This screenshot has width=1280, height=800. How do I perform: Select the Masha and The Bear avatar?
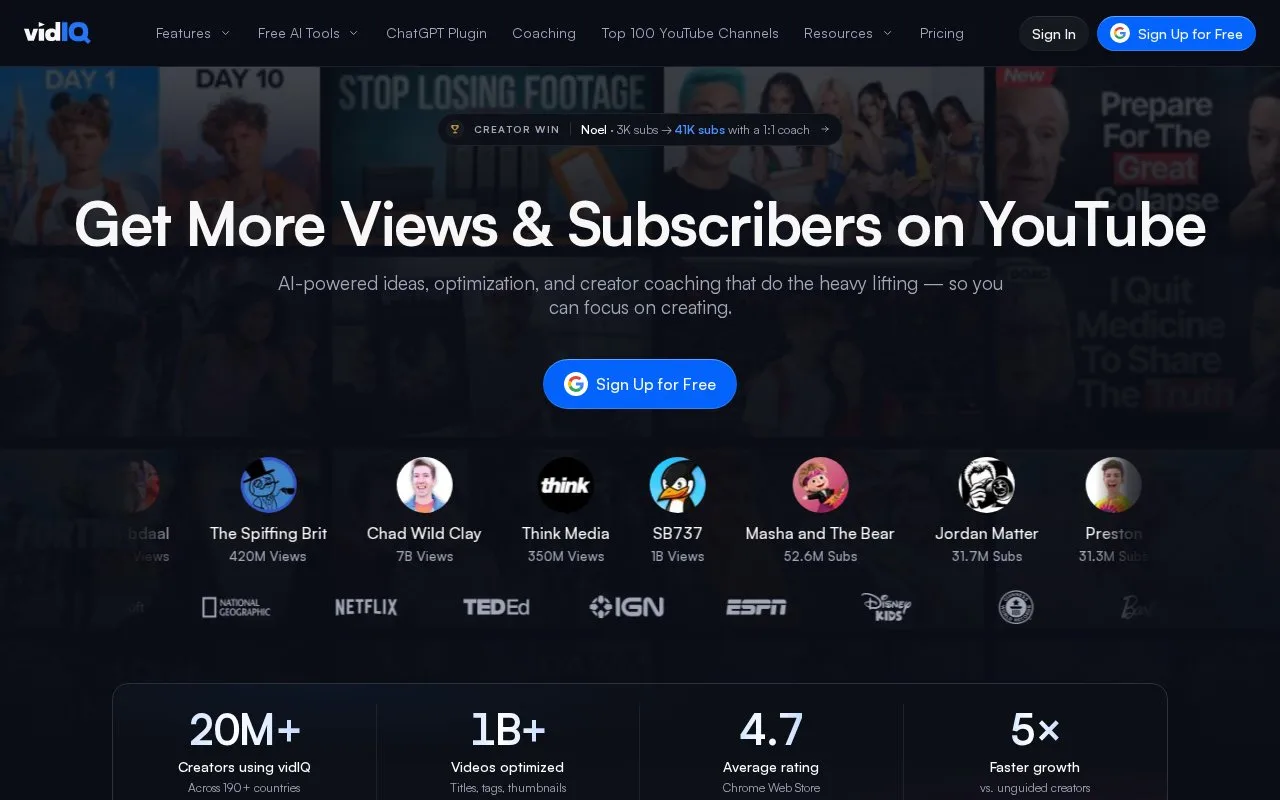(820, 485)
